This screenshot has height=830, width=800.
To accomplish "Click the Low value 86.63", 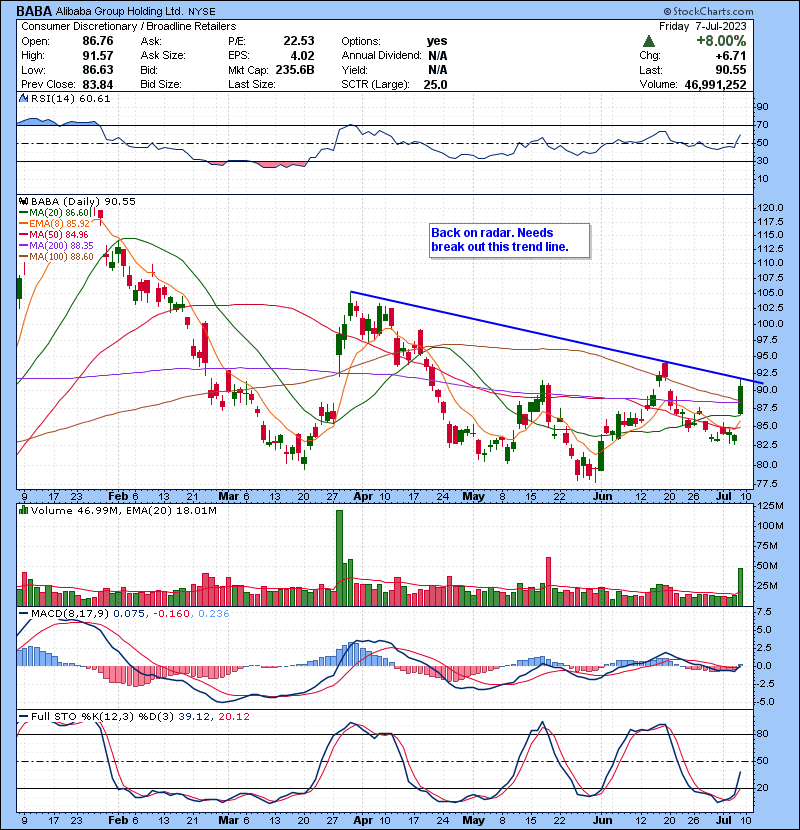I will click(x=97, y=70).
